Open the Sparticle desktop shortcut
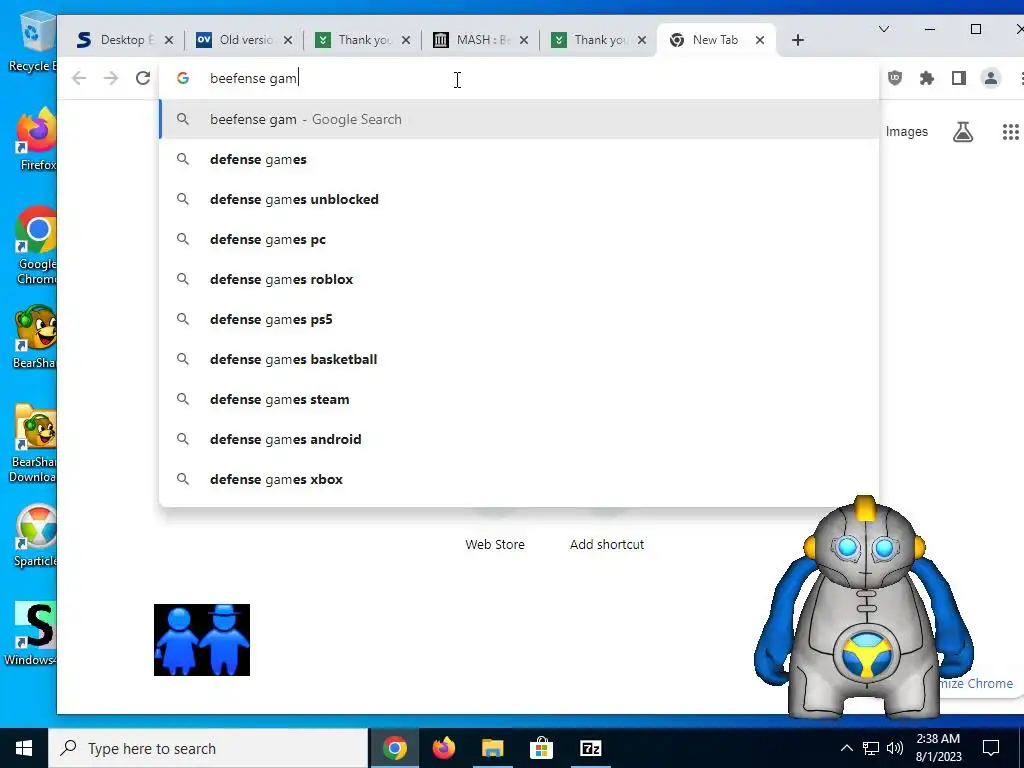1024x768 pixels. click(35, 536)
